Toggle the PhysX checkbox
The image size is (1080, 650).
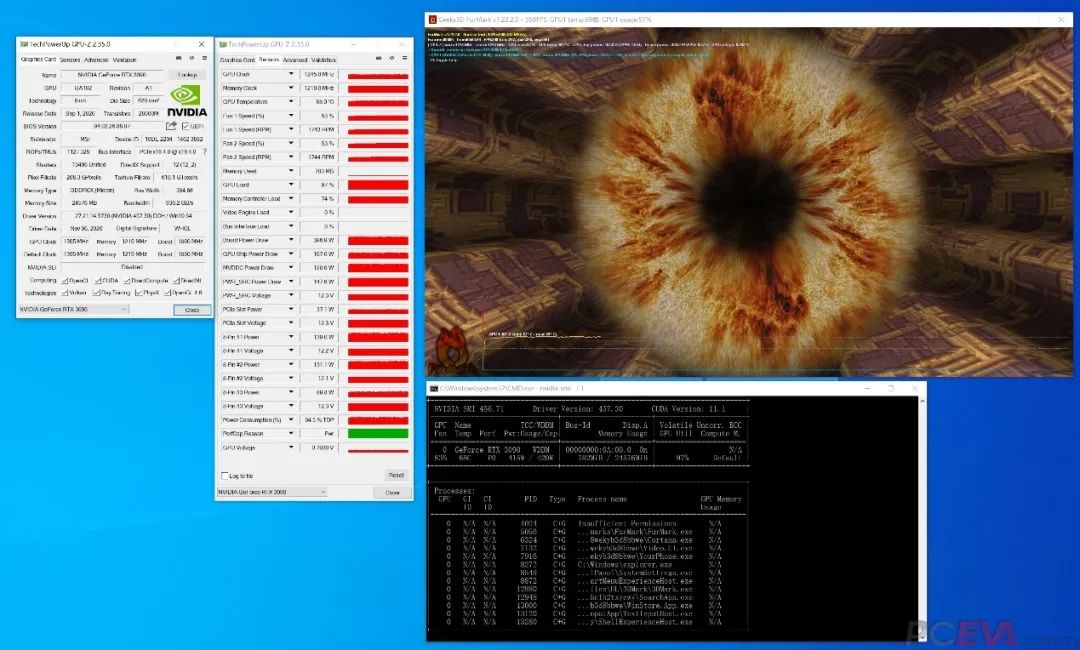[x=138, y=293]
